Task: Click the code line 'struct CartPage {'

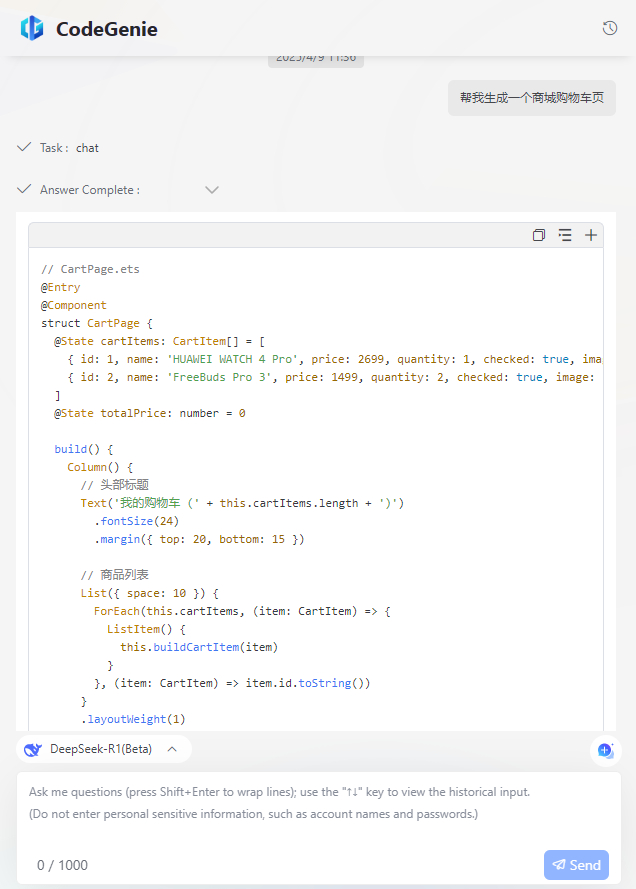Action: 96,323
